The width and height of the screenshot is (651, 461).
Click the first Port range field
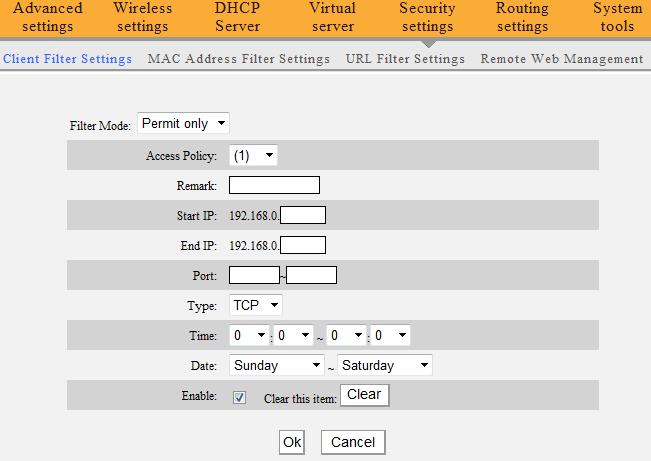pyautogui.click(x=253, y=275)
